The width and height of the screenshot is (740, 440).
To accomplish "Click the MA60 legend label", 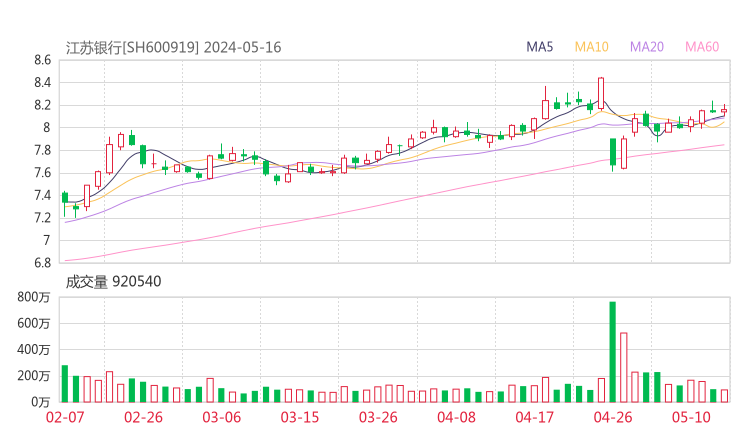I will click(x=702, y=47).
